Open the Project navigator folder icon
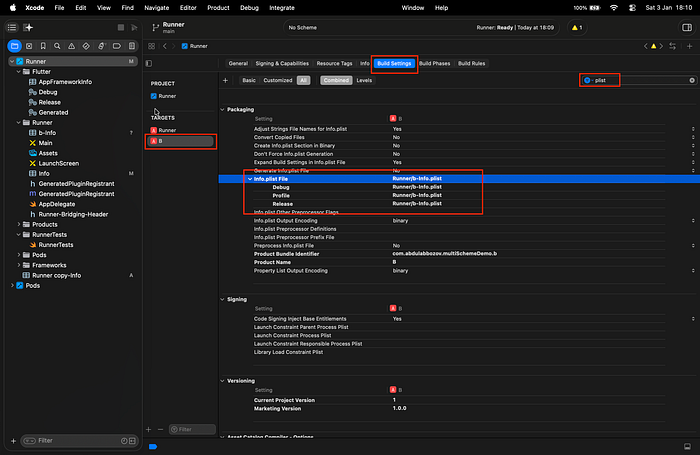 coord(14,46)
